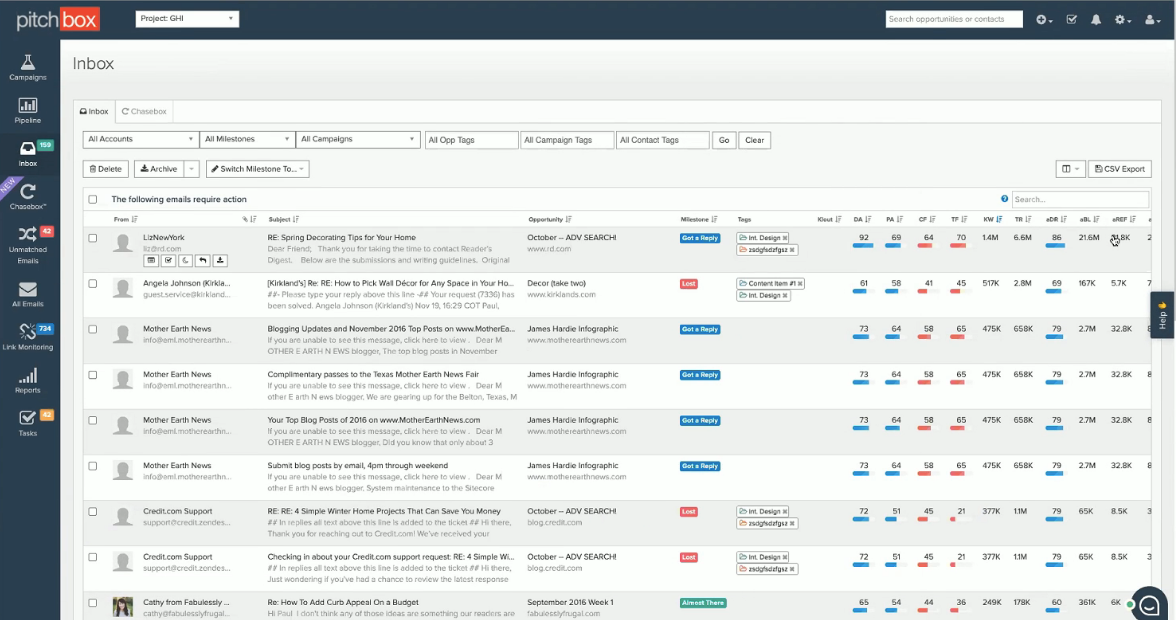Open the notifications bell
The image size is (1176, 620).
point(1095,19)
